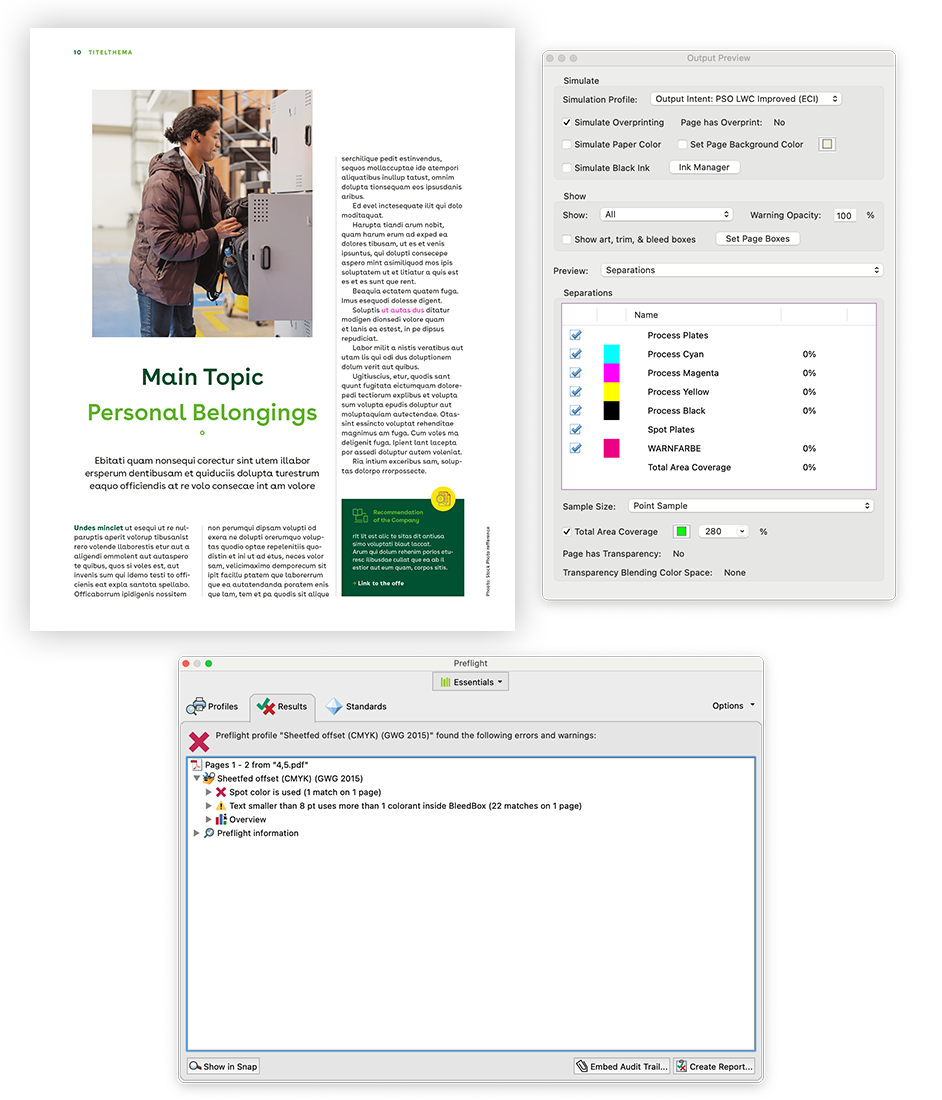Click the Process Cyan color swatch

pyautogui.click(x=612, y=354)
